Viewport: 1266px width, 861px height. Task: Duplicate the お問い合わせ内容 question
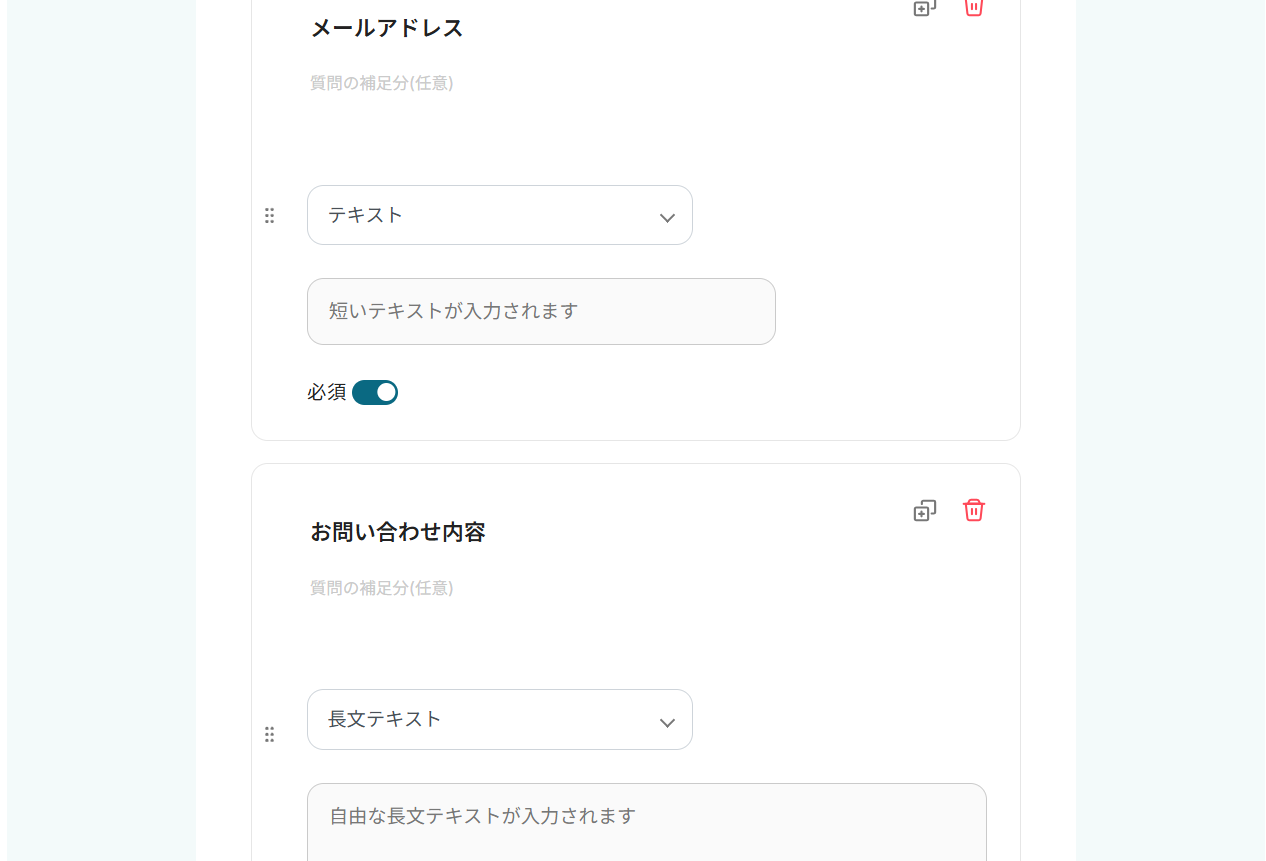tap(925, 511)
